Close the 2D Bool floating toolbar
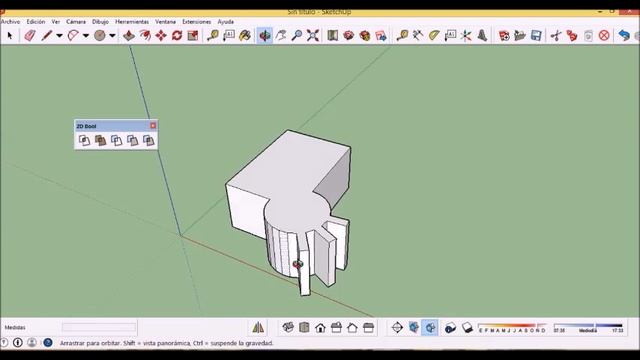 point(153,126)
